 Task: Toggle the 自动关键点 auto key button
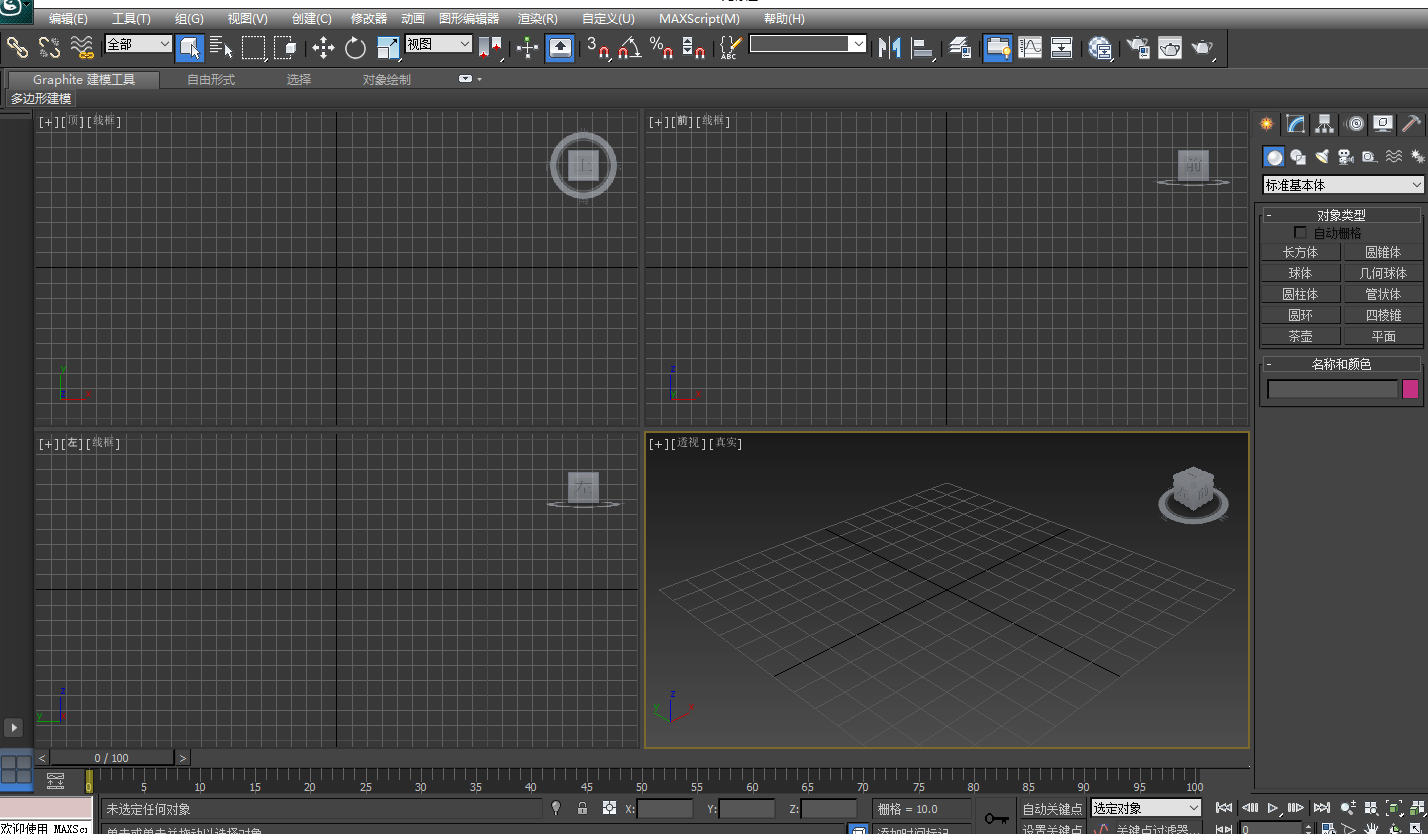pyautogui.click(x=1052, y=808)
